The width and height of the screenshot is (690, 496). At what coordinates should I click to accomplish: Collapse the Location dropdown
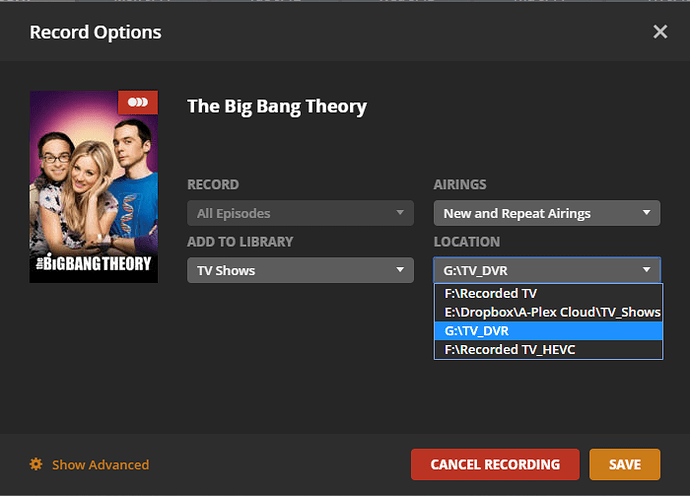click(547, 270)
